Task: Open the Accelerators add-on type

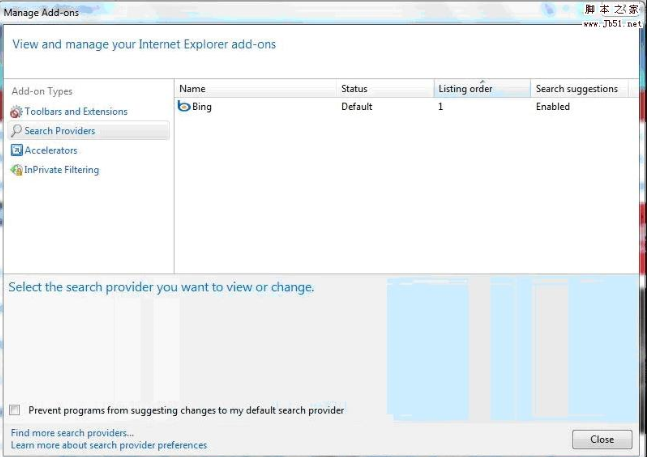Action: [51, 150]
